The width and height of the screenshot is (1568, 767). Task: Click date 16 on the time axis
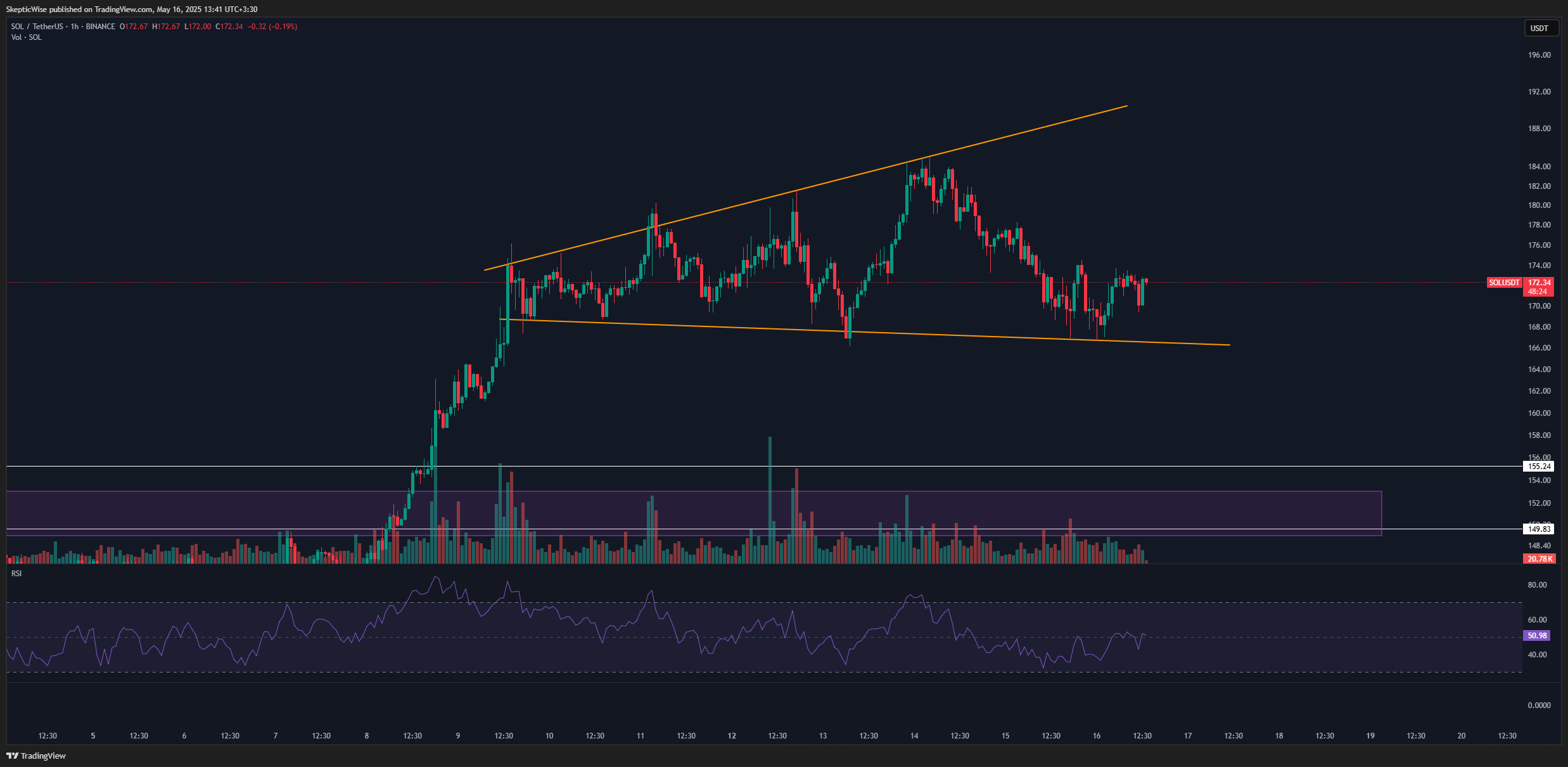[1097, 736]
